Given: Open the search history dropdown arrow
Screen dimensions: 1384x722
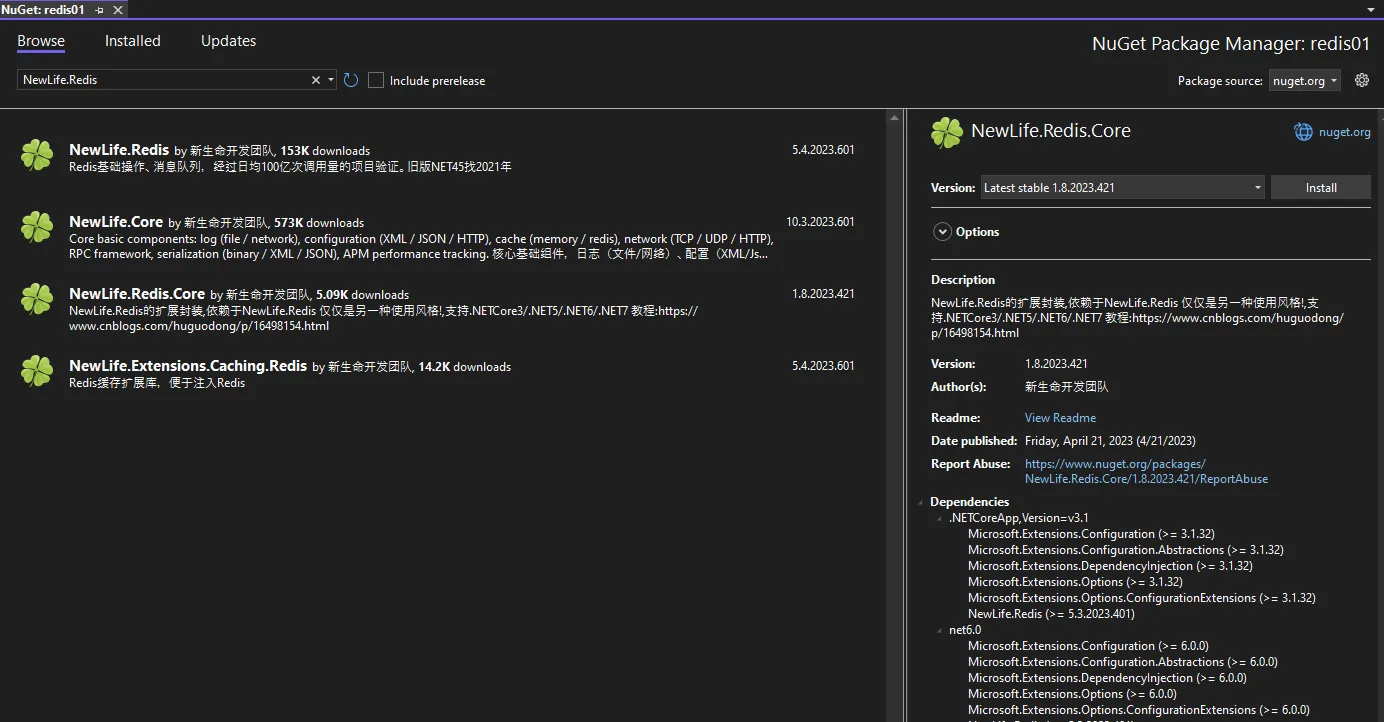Looking at the screenshot, I should pyautogui.click(x=331, y=80).
